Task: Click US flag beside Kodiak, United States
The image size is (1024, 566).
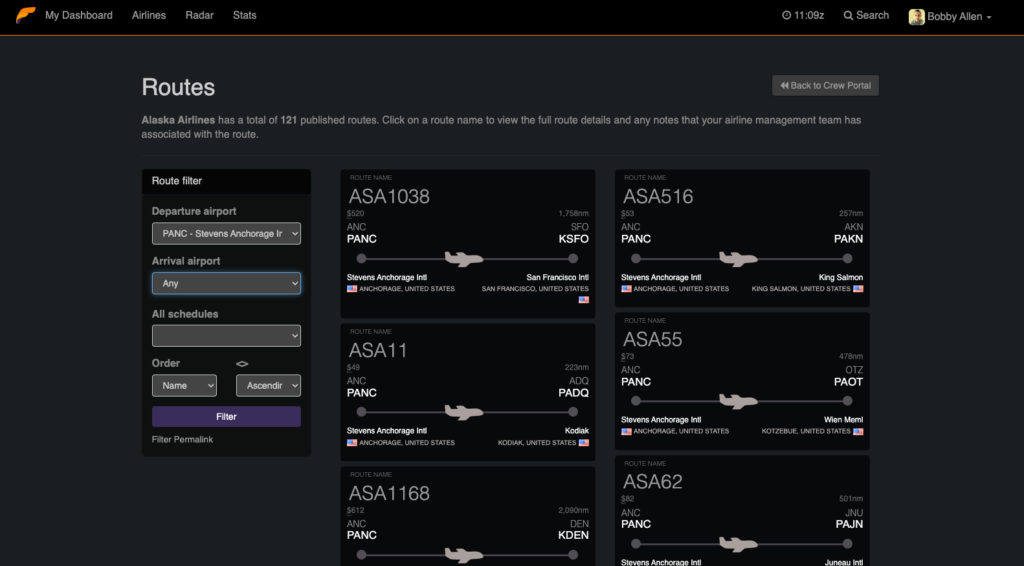Action: point(584,443)
